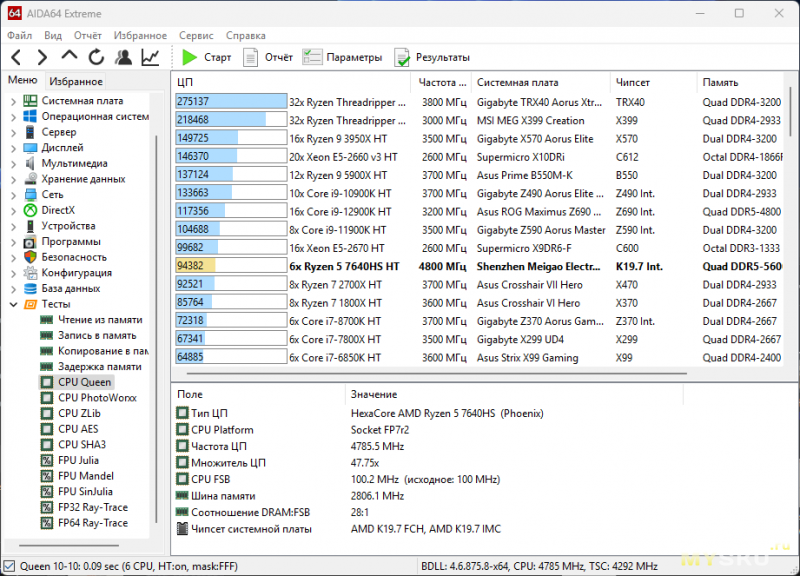The height and width of the screenshot is (576, 800).
Task: Click the up-level arrow icon
Action: tap(69, 56)
